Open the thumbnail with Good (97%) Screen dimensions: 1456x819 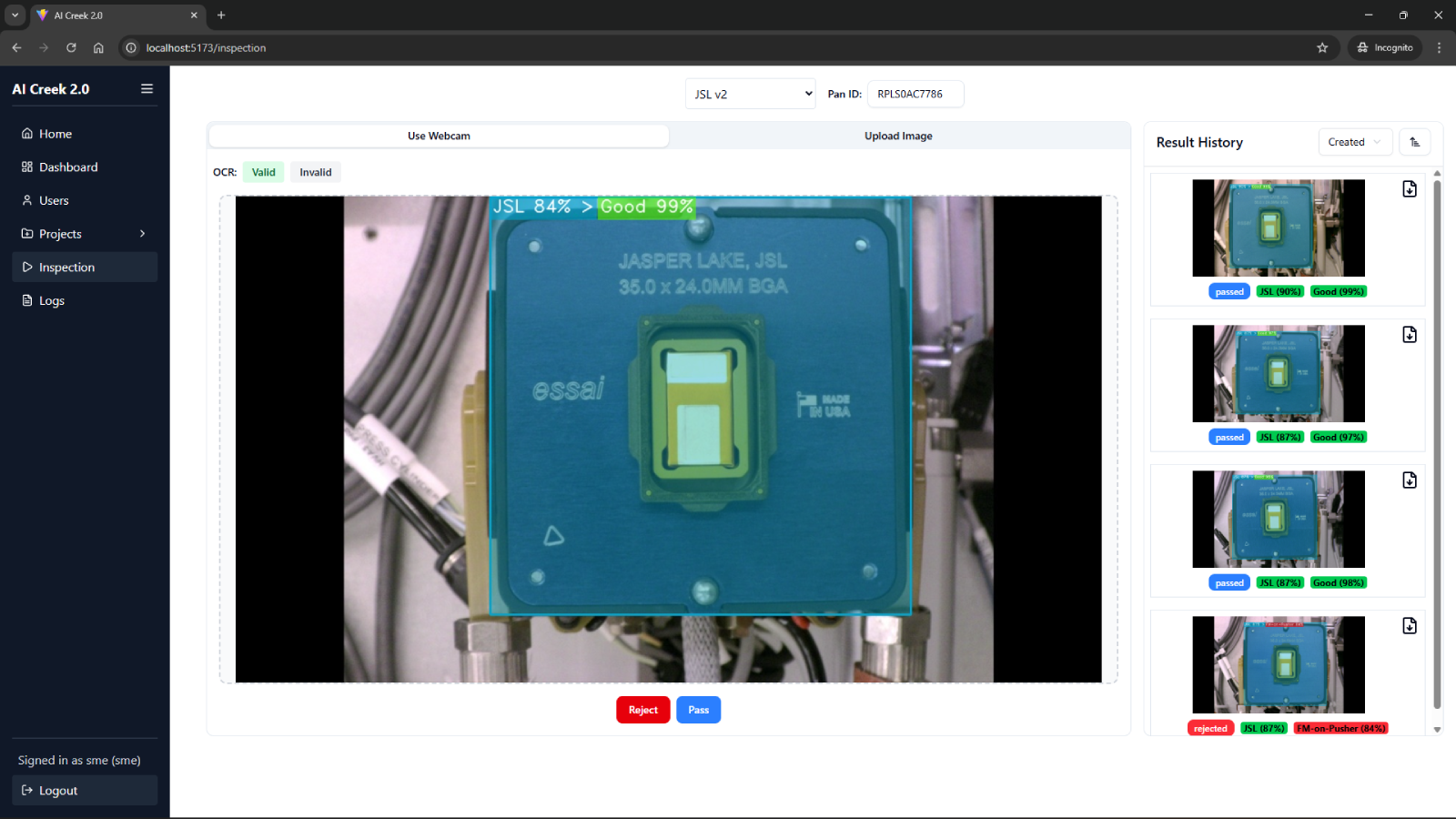pyautogui.click(x=1279, y=373)
